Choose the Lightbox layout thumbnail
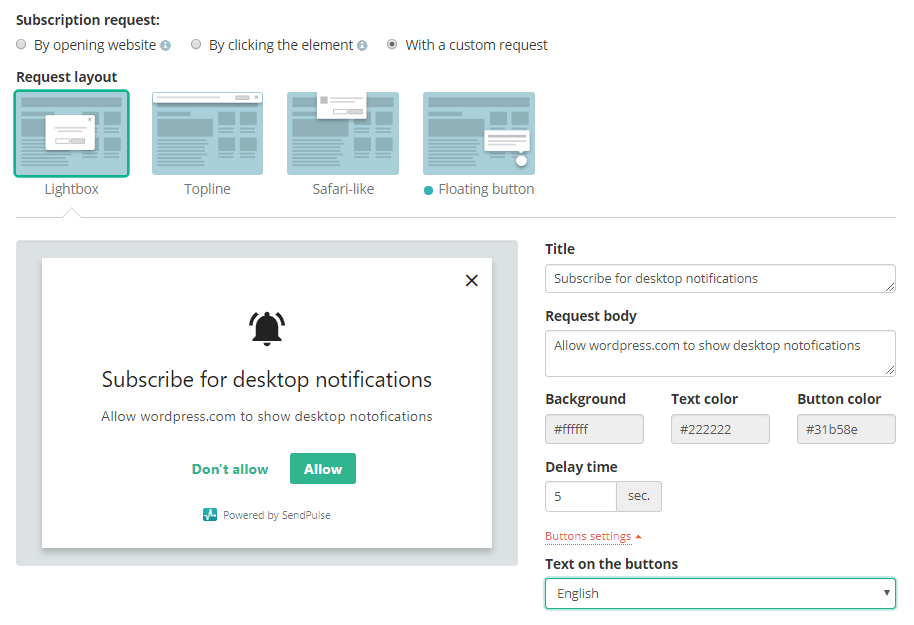The image size is (914, 625). [x=72, y=134]
